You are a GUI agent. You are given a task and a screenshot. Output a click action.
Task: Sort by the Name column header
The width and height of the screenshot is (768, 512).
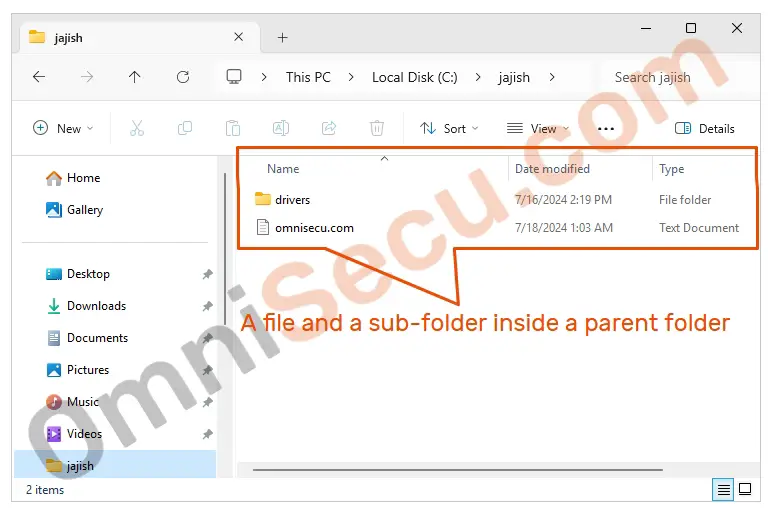(x=283, y=169)
